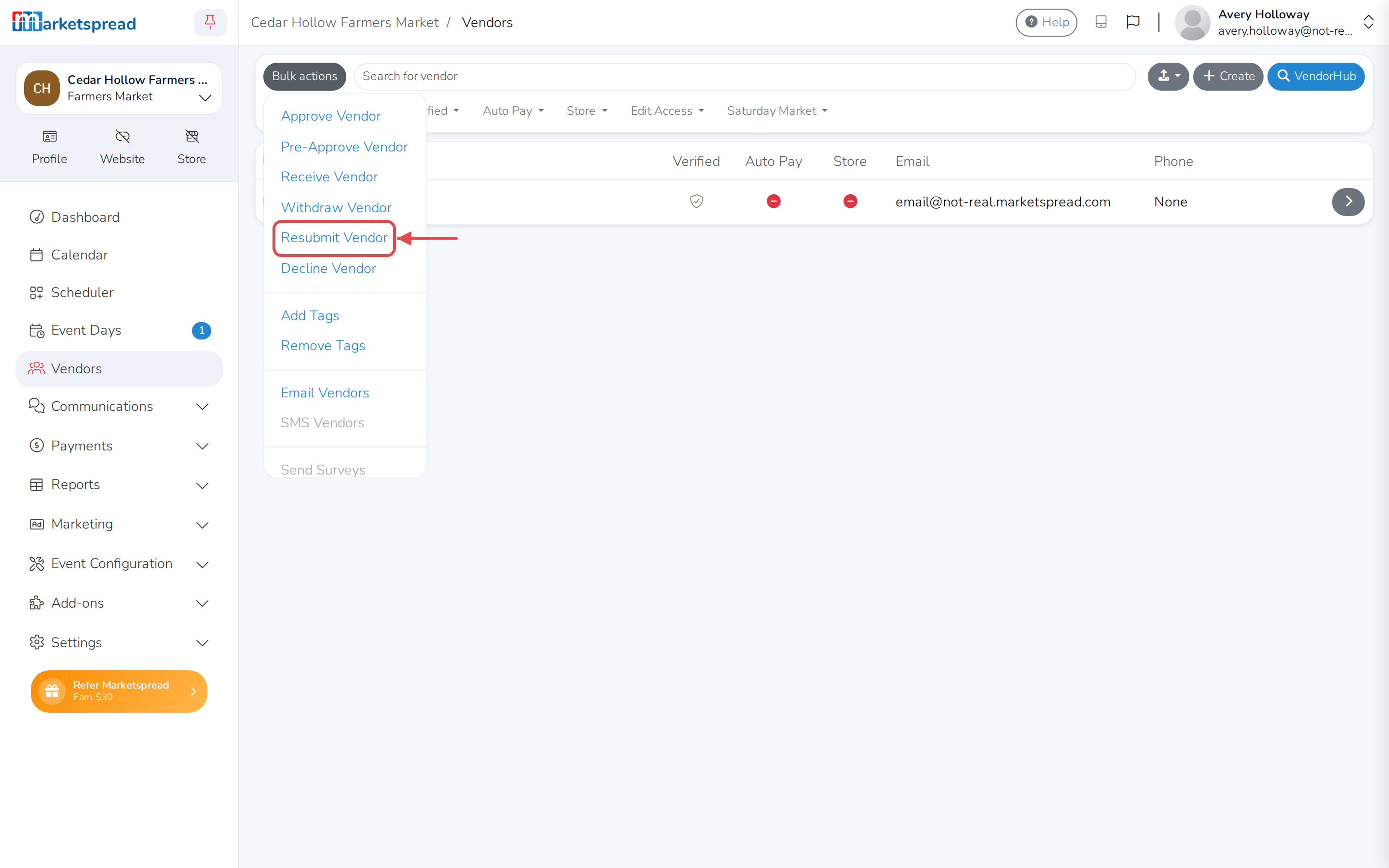Open the Edit Access filter dropdown
Image resolution: width=1389 pixels, height=868 pixels.
coord(667,111)
